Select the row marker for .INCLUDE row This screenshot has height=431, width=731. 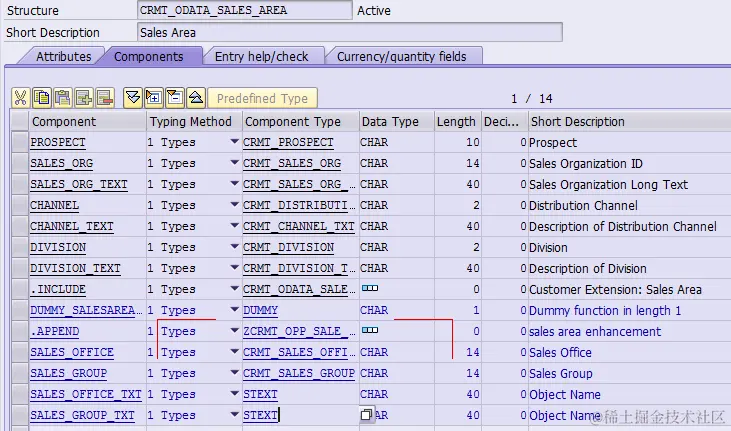point(20,289)
